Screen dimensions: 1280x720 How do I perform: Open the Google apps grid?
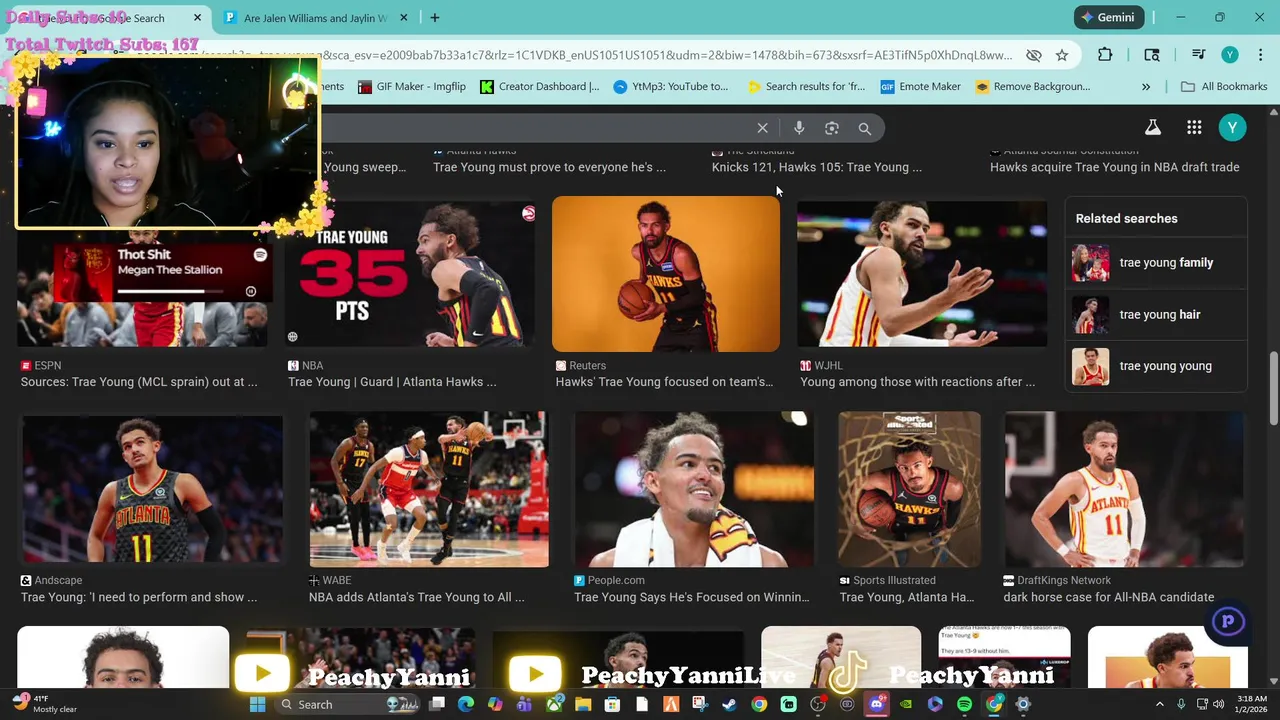[x=1194, y=127]
